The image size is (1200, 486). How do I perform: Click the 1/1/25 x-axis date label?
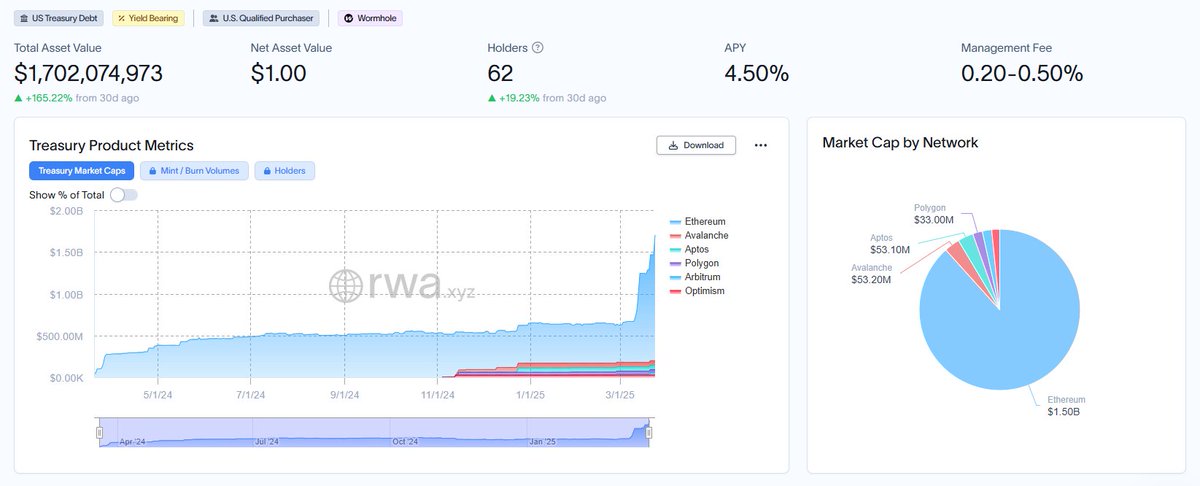[529, 395]
